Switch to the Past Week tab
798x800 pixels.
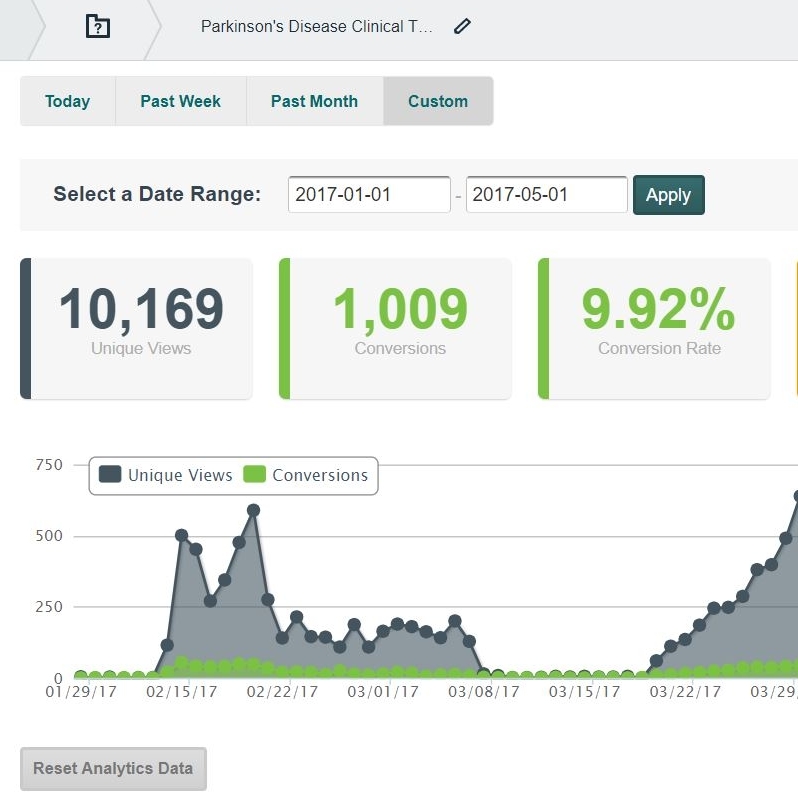coord(180,101)
